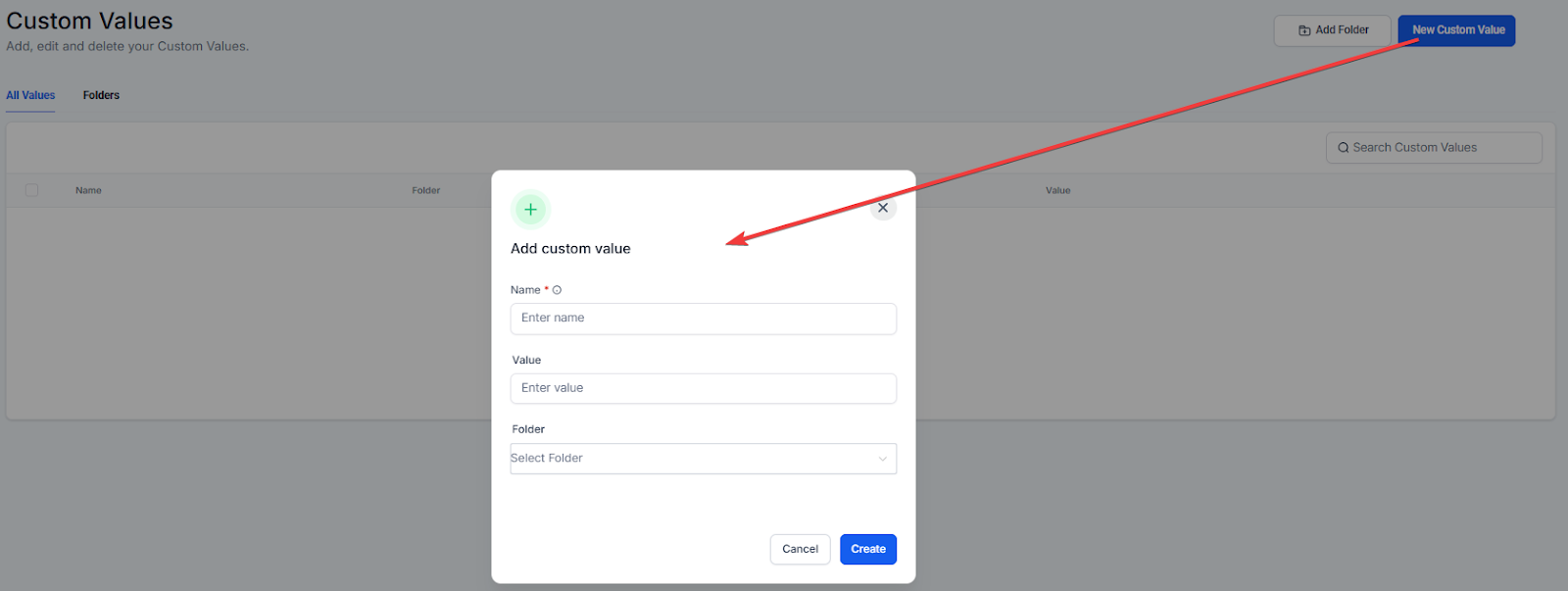Open the Select Folder dropdown
Viewport: 1568px width, 591px height.
703,459
